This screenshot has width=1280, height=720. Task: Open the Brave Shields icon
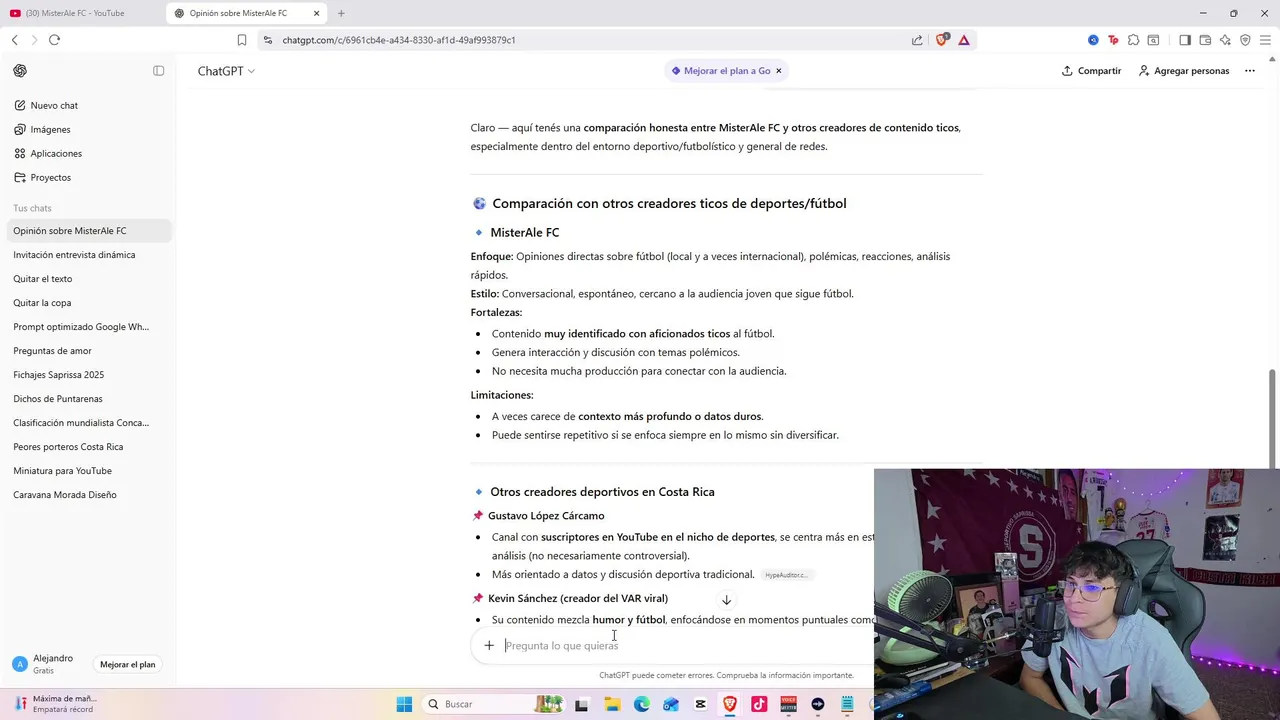[941, 40]
